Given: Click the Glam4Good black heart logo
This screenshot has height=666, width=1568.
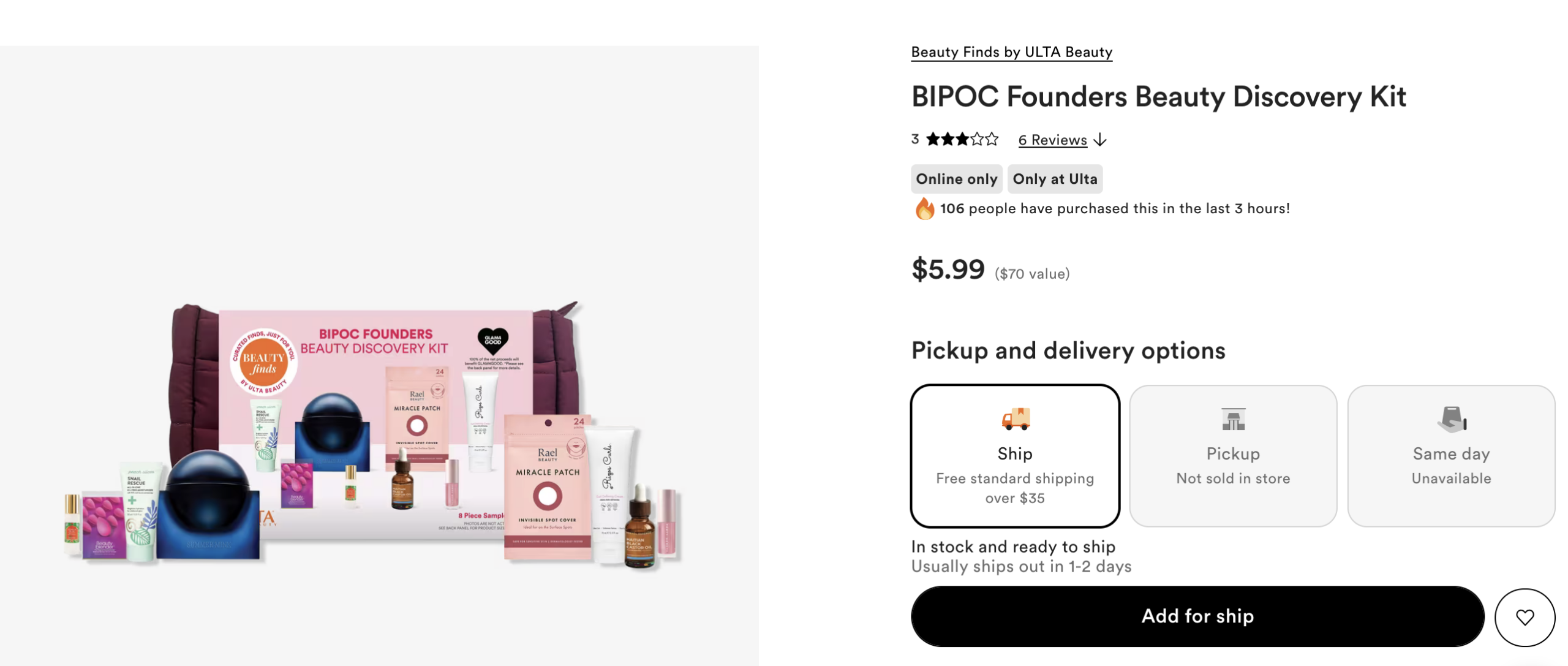Looking at the screenshot, I should [492, 340].
